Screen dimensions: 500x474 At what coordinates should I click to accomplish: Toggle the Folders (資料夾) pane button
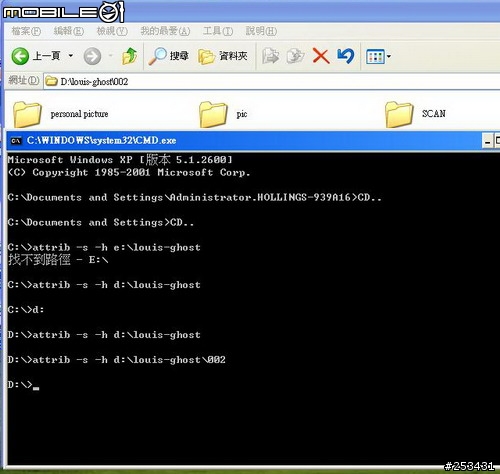[223, 56]
